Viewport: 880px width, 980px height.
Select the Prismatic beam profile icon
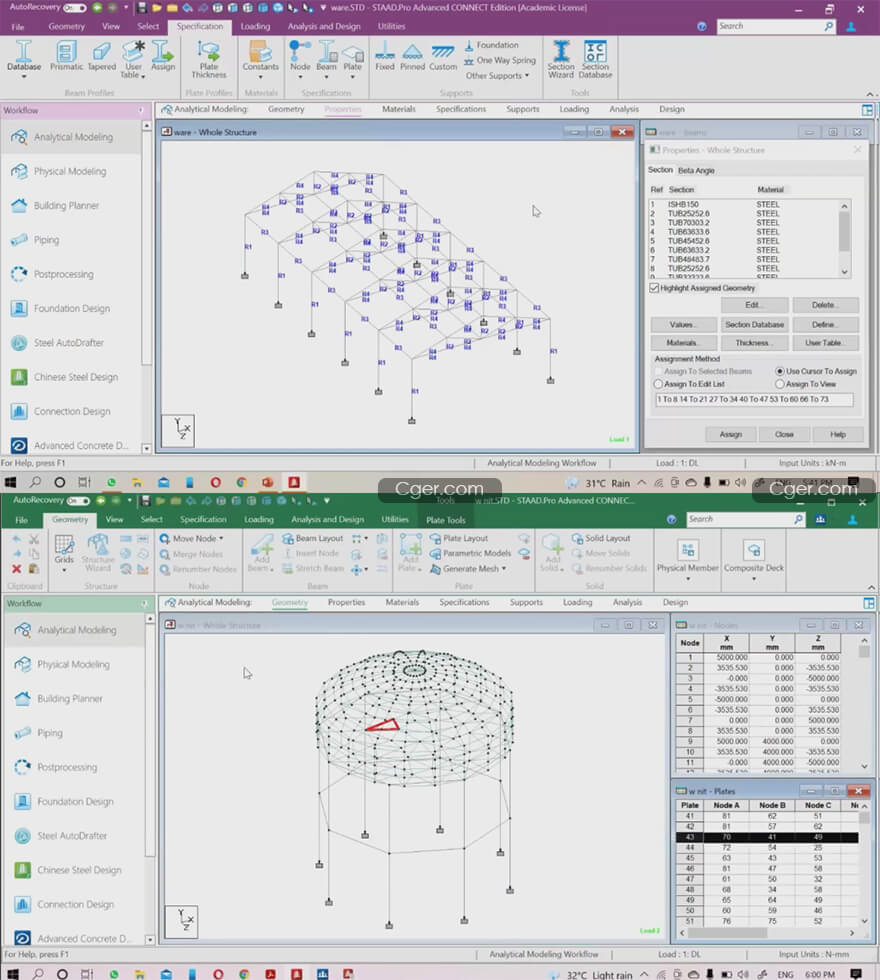[x=66, y=56]
